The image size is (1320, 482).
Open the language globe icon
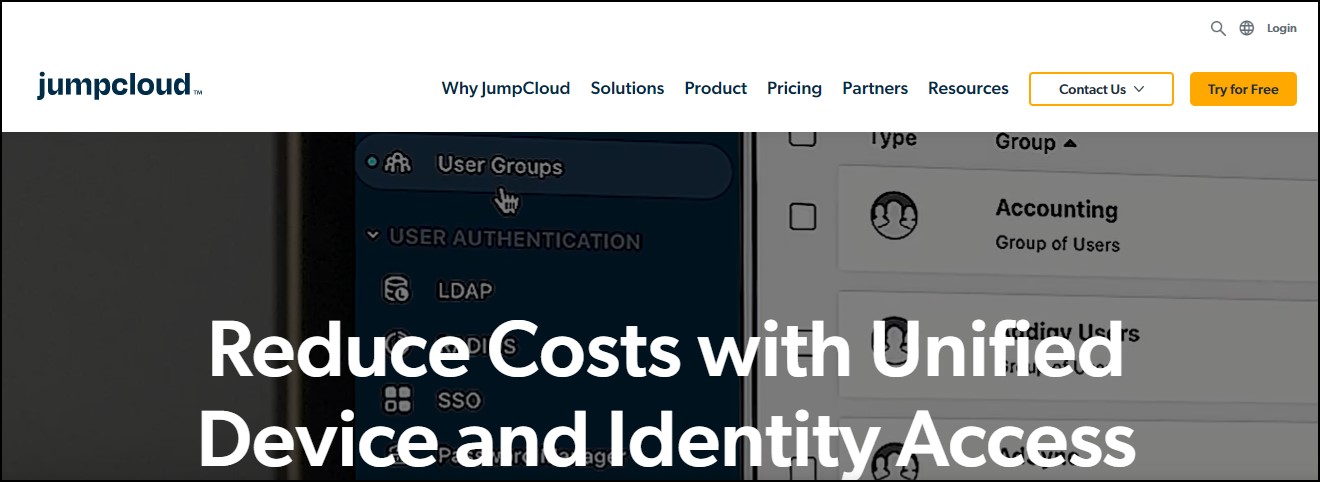[x=1247, y=28]
